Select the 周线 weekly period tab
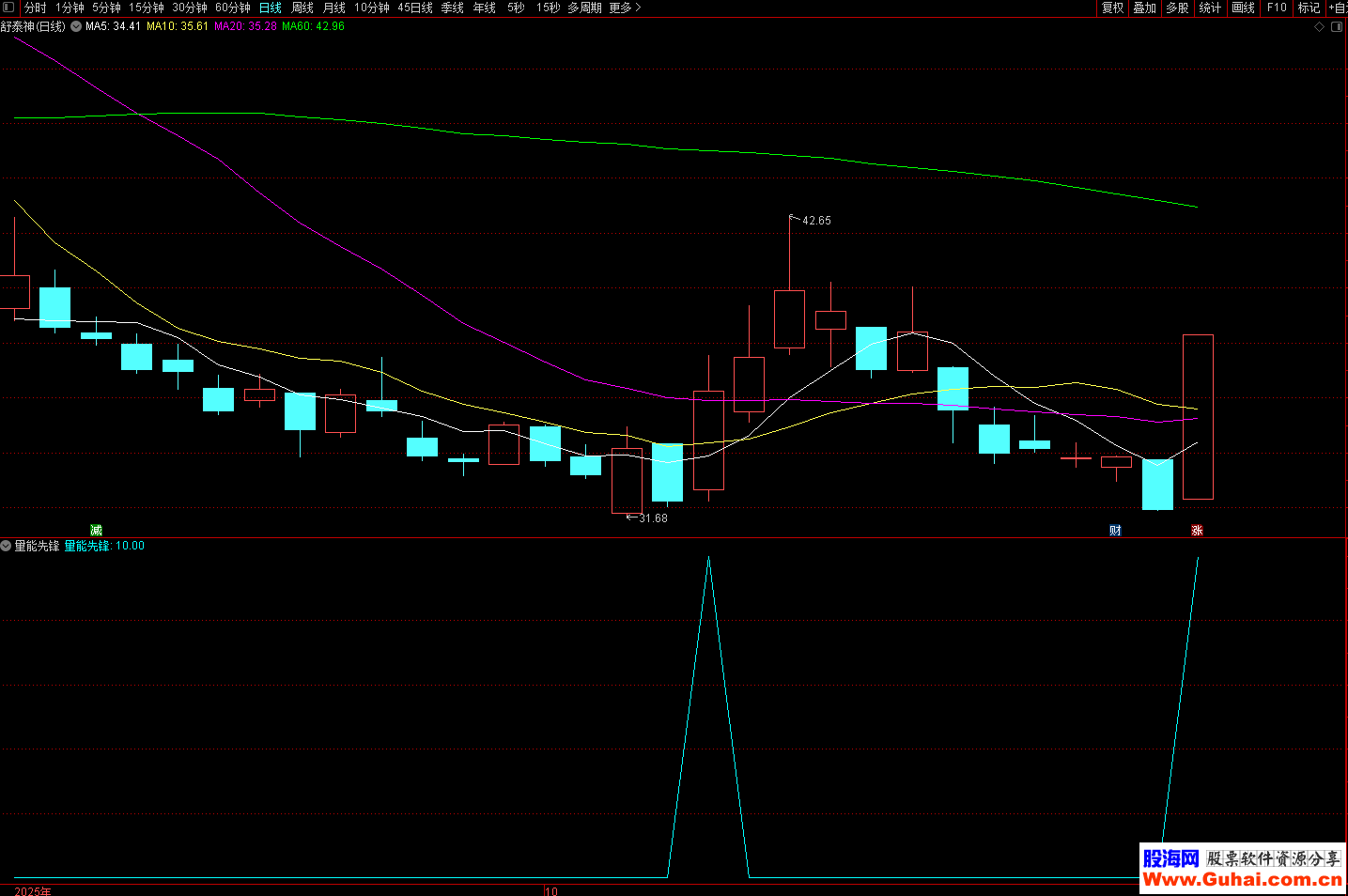Screen dimensions: 1348x896 coord(302,8)
